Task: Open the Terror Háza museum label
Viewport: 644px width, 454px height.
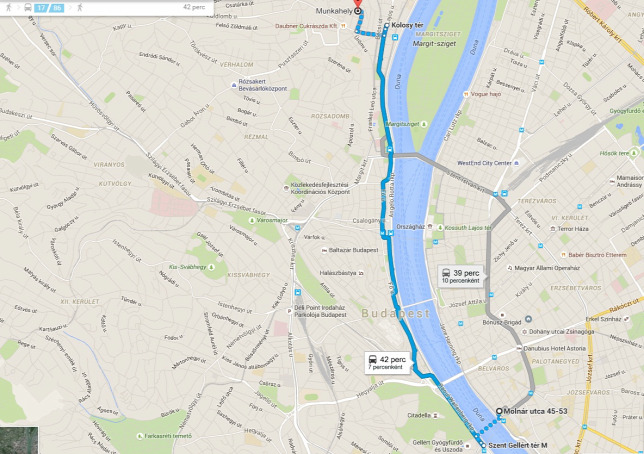Action: pyautogui.click(x=573, y=229)
